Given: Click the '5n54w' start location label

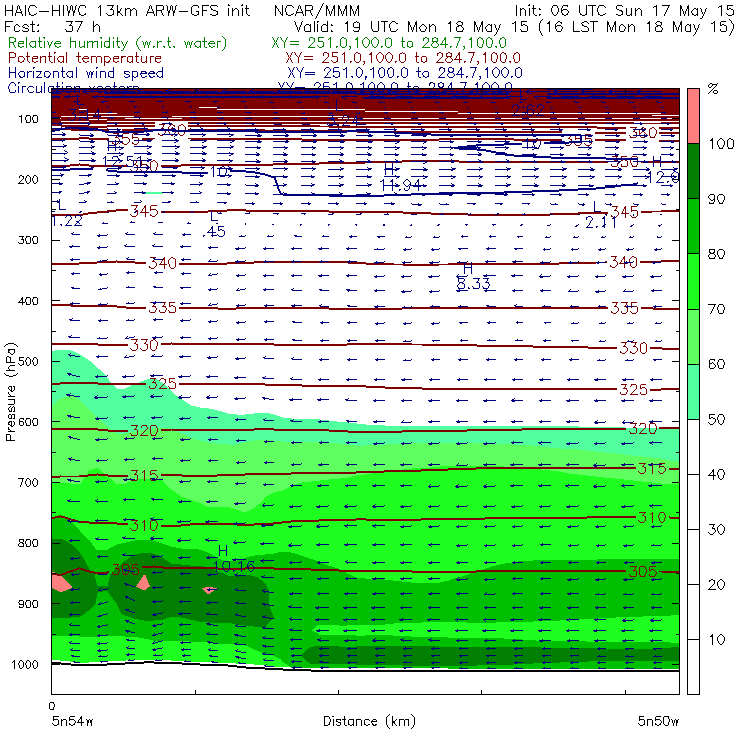Looking at the screenshot, I should coord(72,721).
